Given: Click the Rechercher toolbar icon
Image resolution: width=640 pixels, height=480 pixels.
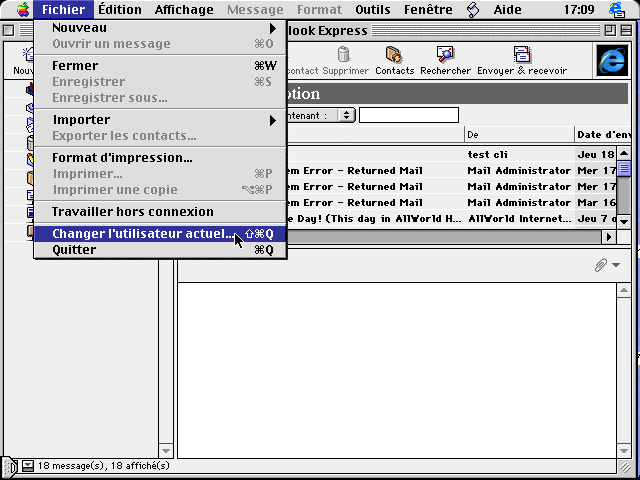Looking at the screenshot, I should point(445,54).
